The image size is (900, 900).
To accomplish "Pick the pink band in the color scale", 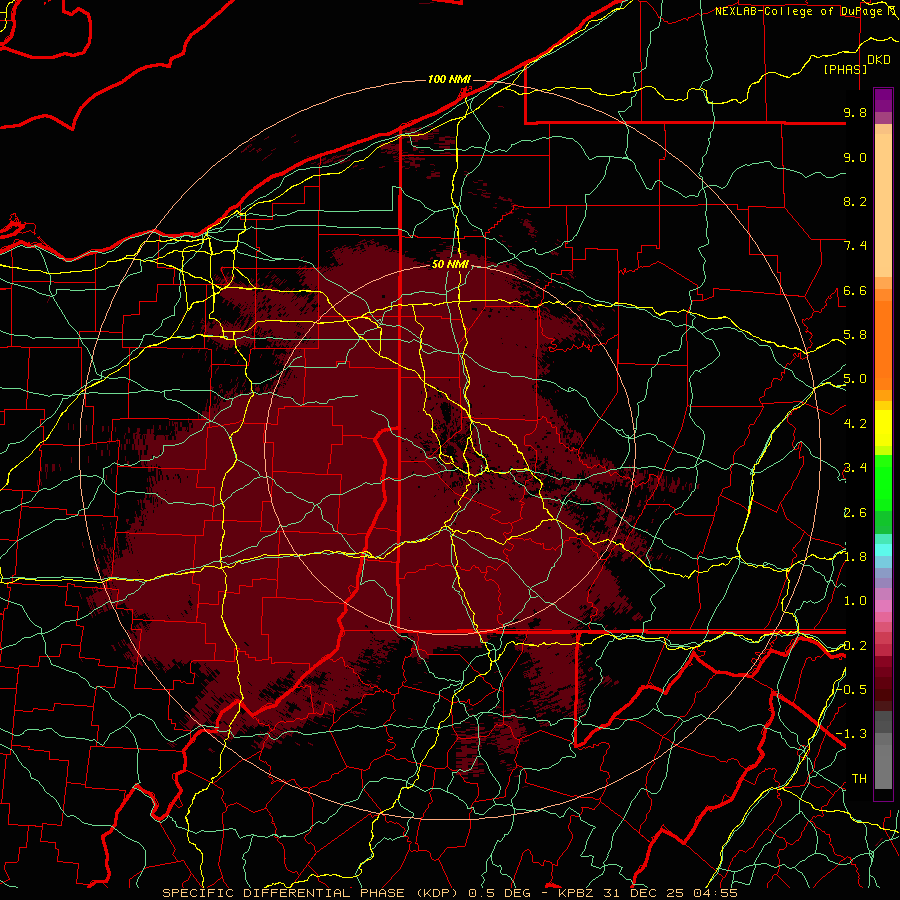I will pos(883,606).
